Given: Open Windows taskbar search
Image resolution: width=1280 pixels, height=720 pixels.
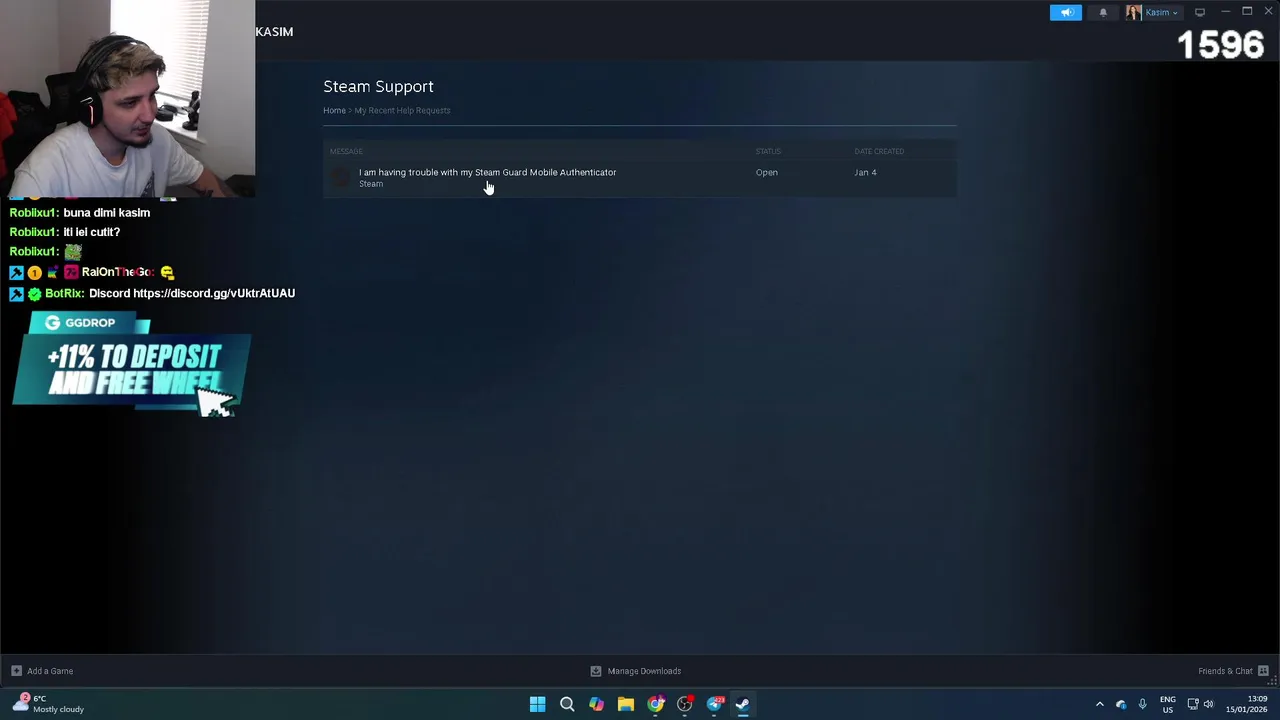Looking at the screenshot, I should point(567,704).
